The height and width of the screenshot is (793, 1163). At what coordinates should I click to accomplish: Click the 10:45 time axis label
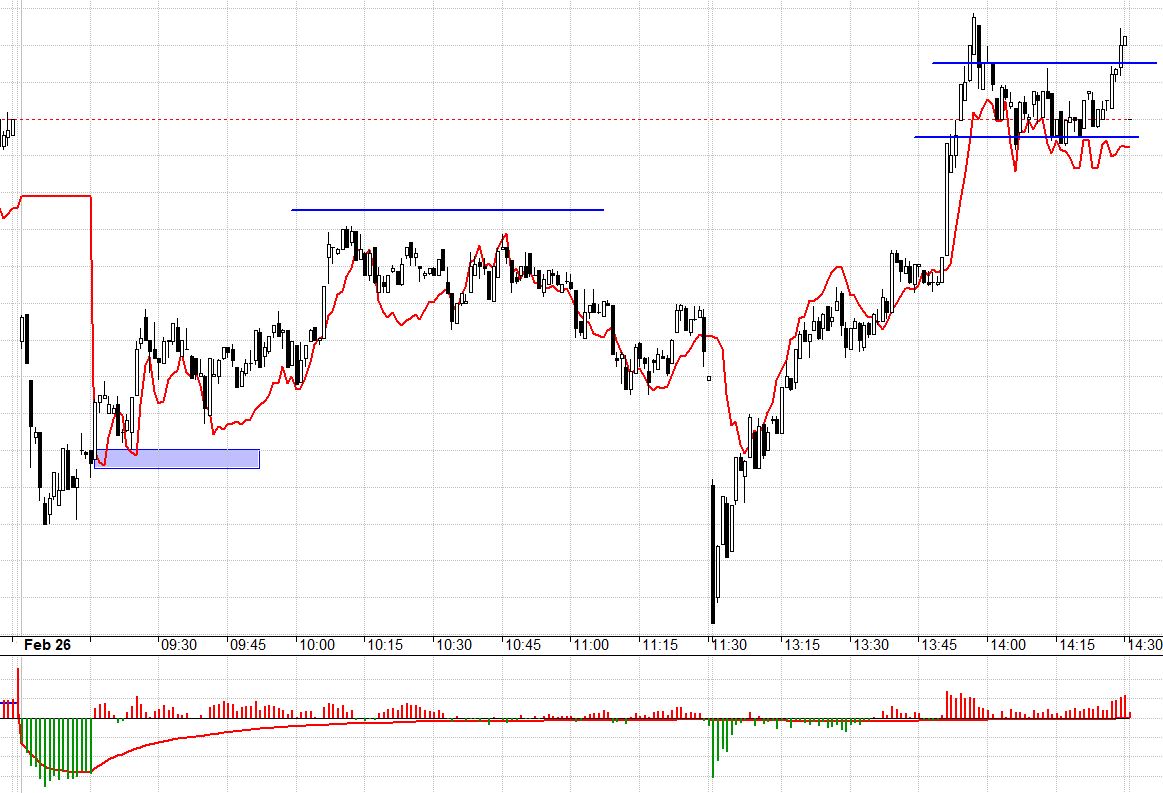pyautogui.click(x=523, y=645)
